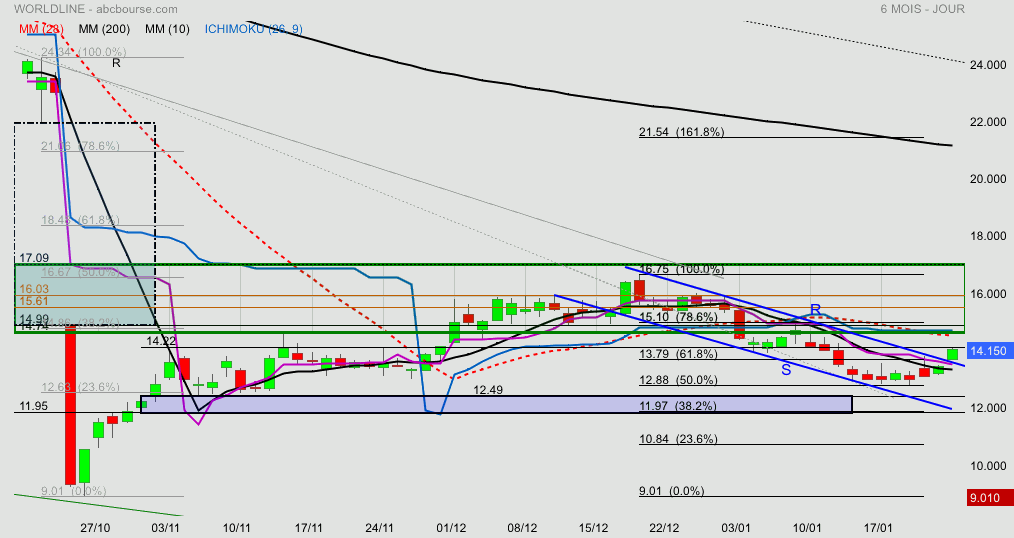Click the black R marker near top left
1014x538 pixels.
pyautogui.click(x=116, y=63)
